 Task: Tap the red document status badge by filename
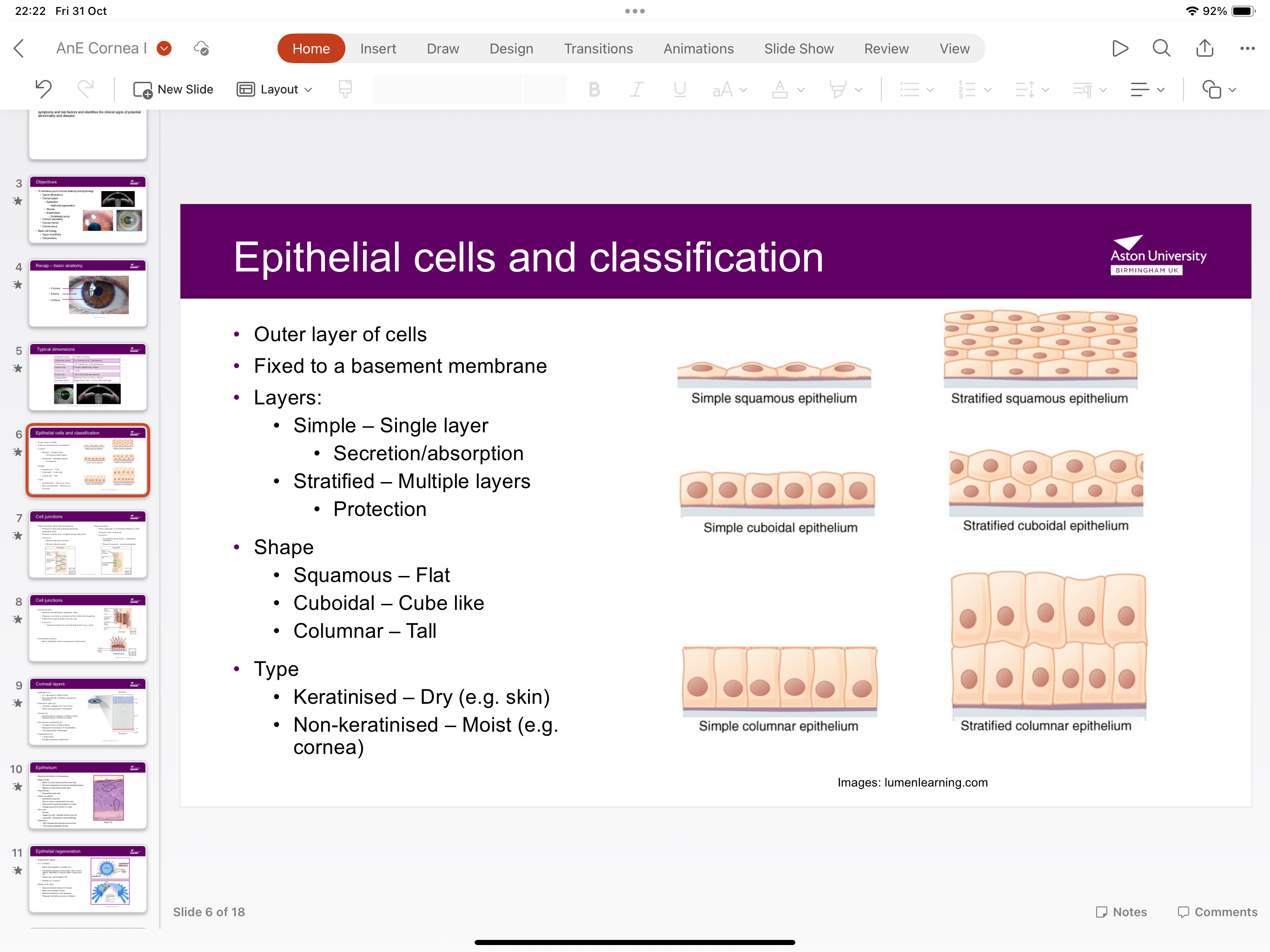pyautogui.click(x=164, y=48)
